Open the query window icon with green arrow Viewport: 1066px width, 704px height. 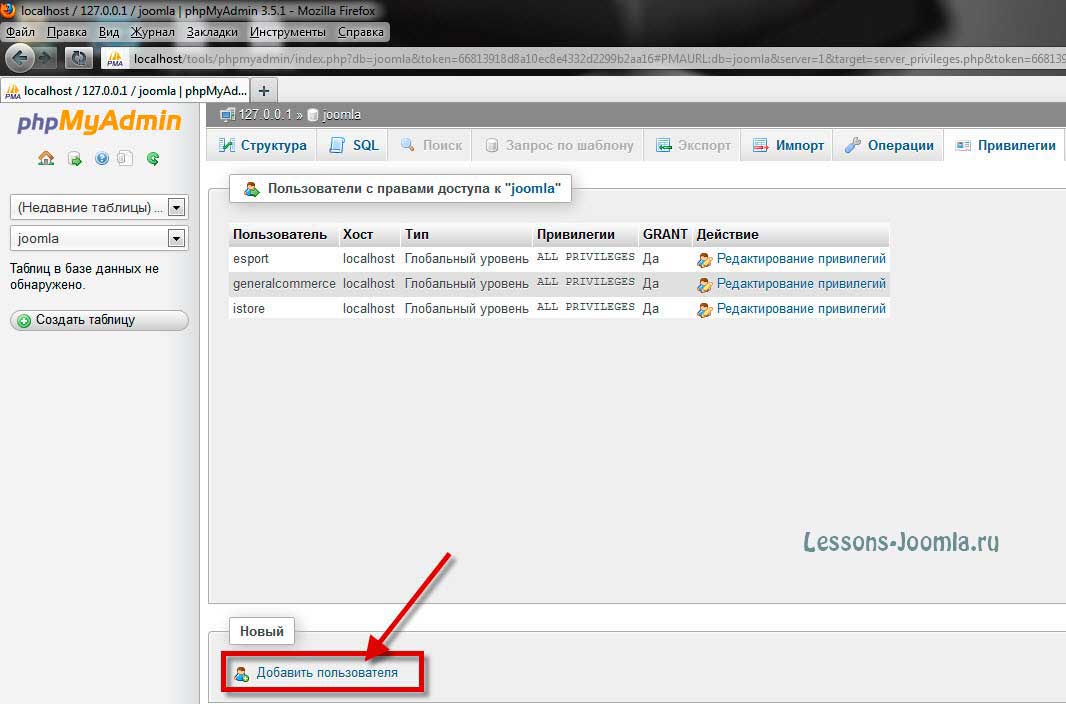75,159
